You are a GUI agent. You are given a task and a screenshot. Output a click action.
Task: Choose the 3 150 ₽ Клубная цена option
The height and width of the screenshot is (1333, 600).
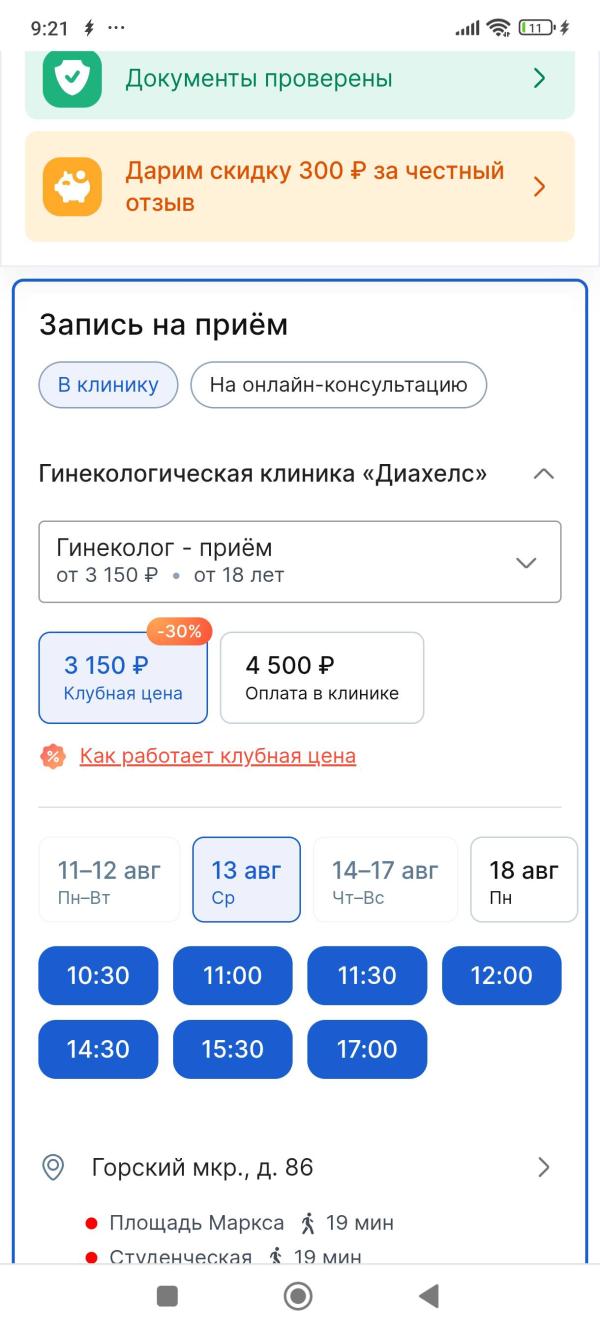click(x=123, y=677)
